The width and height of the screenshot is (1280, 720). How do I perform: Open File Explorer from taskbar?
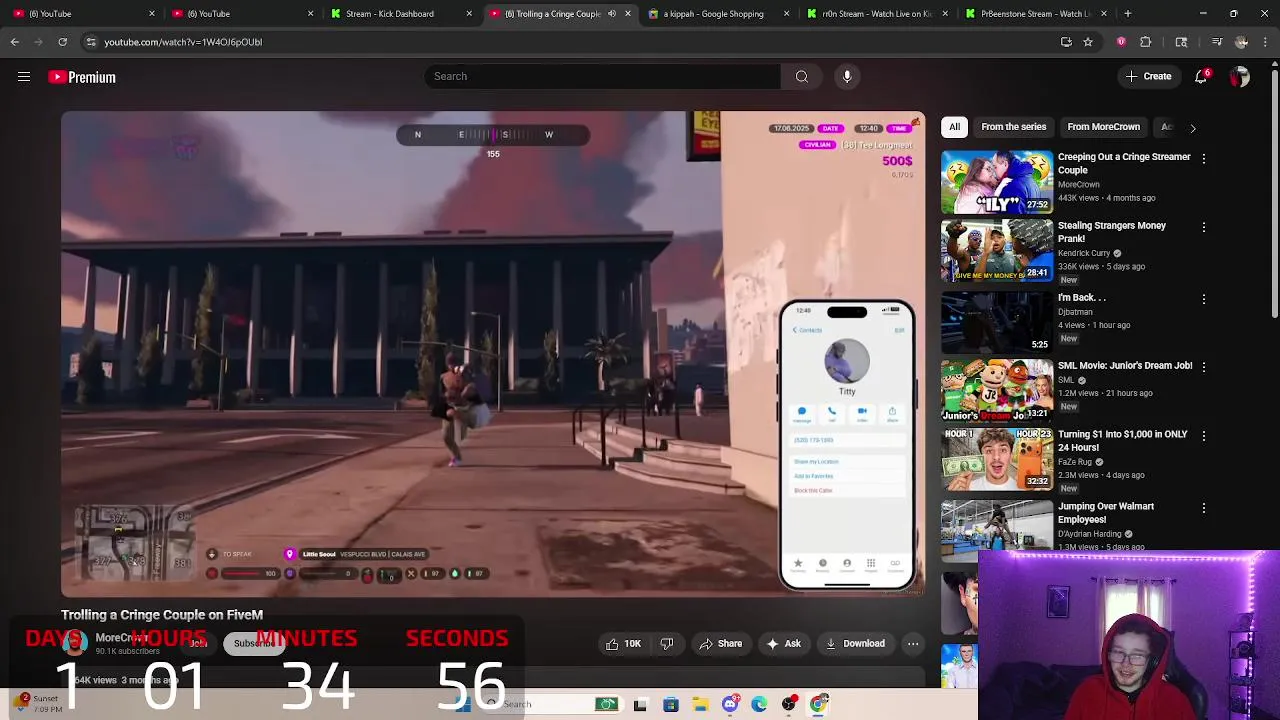[700, 704]
